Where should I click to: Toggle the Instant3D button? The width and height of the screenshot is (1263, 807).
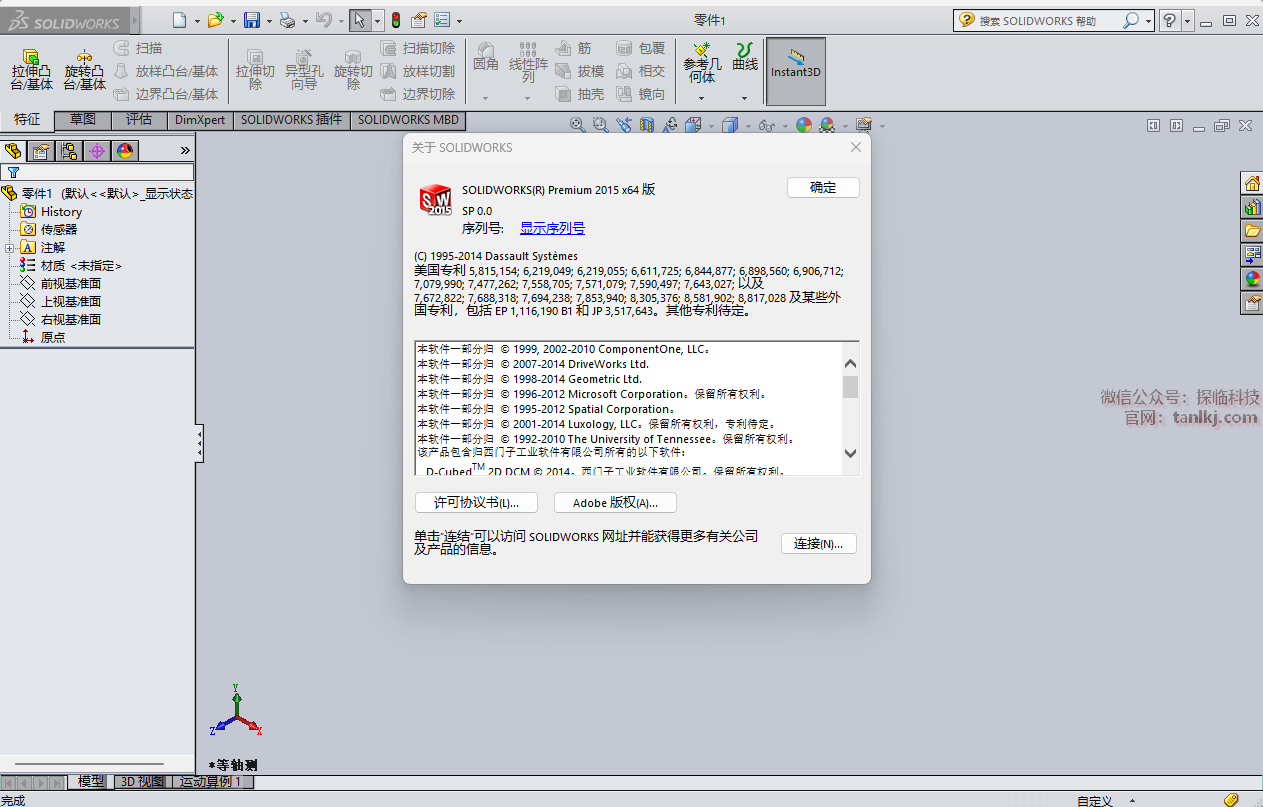(x=795, y=71)
